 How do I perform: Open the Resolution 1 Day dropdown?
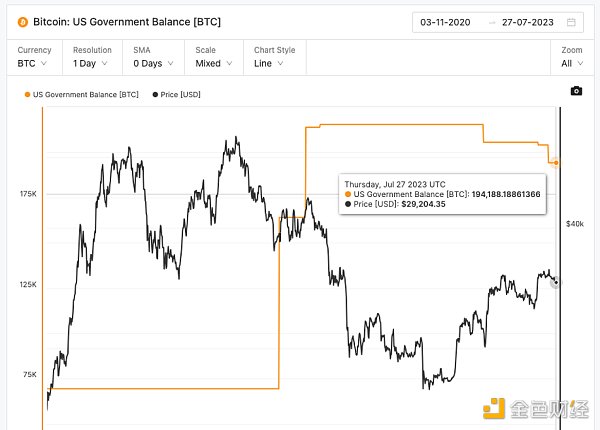pos(96,63)
